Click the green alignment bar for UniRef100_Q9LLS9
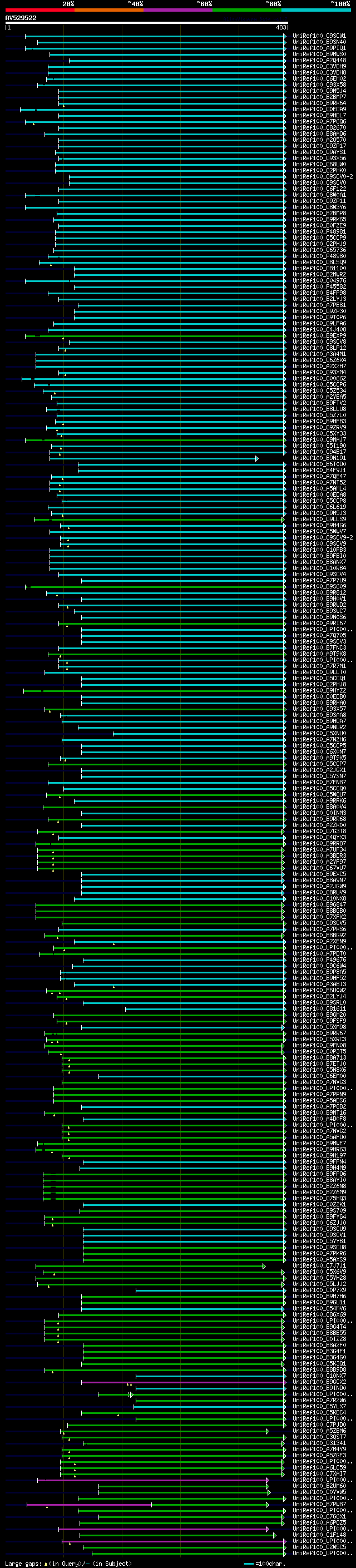 (x=159, y=520)
